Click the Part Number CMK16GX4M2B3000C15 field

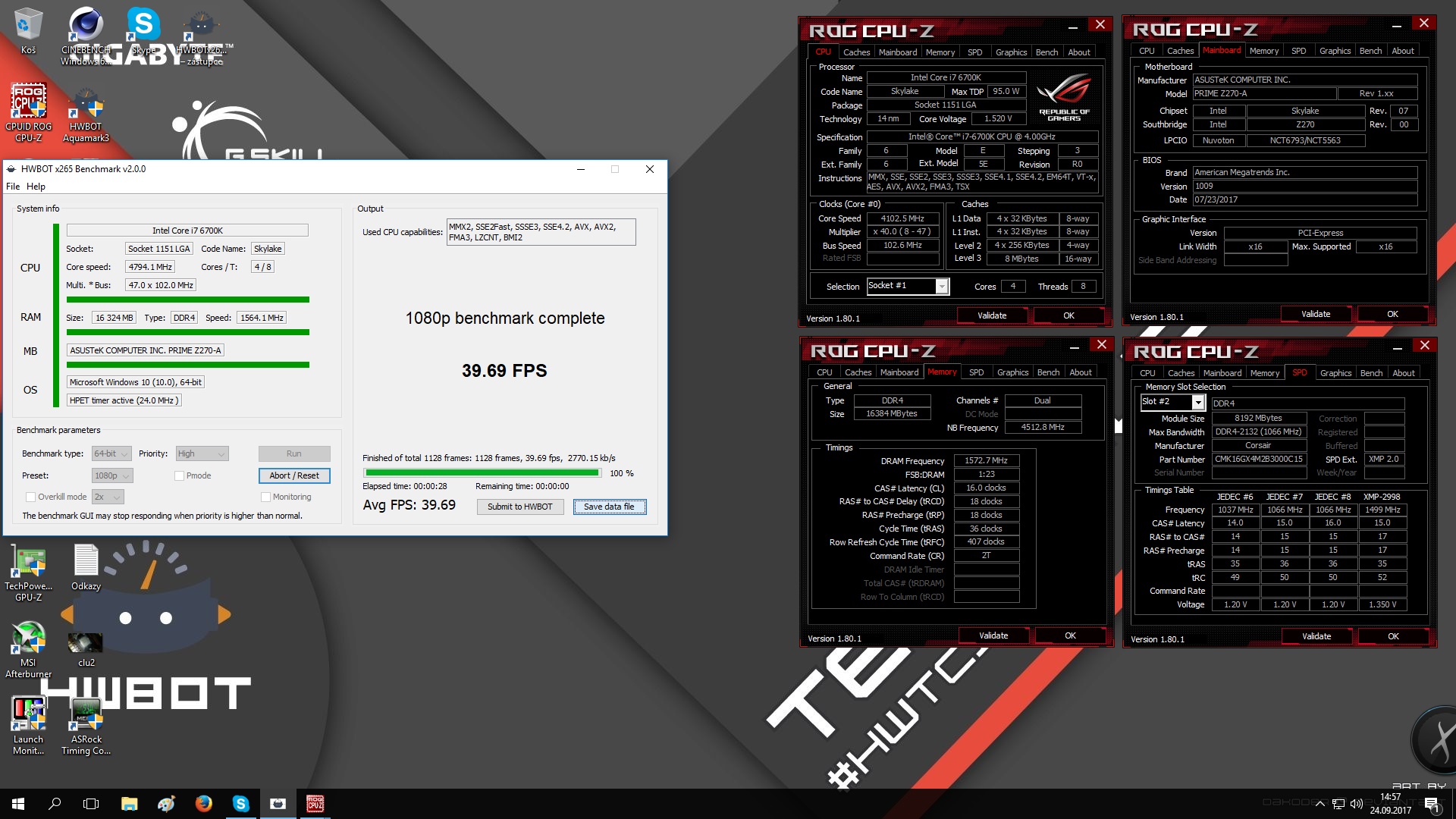click(x=1259, y=459)
